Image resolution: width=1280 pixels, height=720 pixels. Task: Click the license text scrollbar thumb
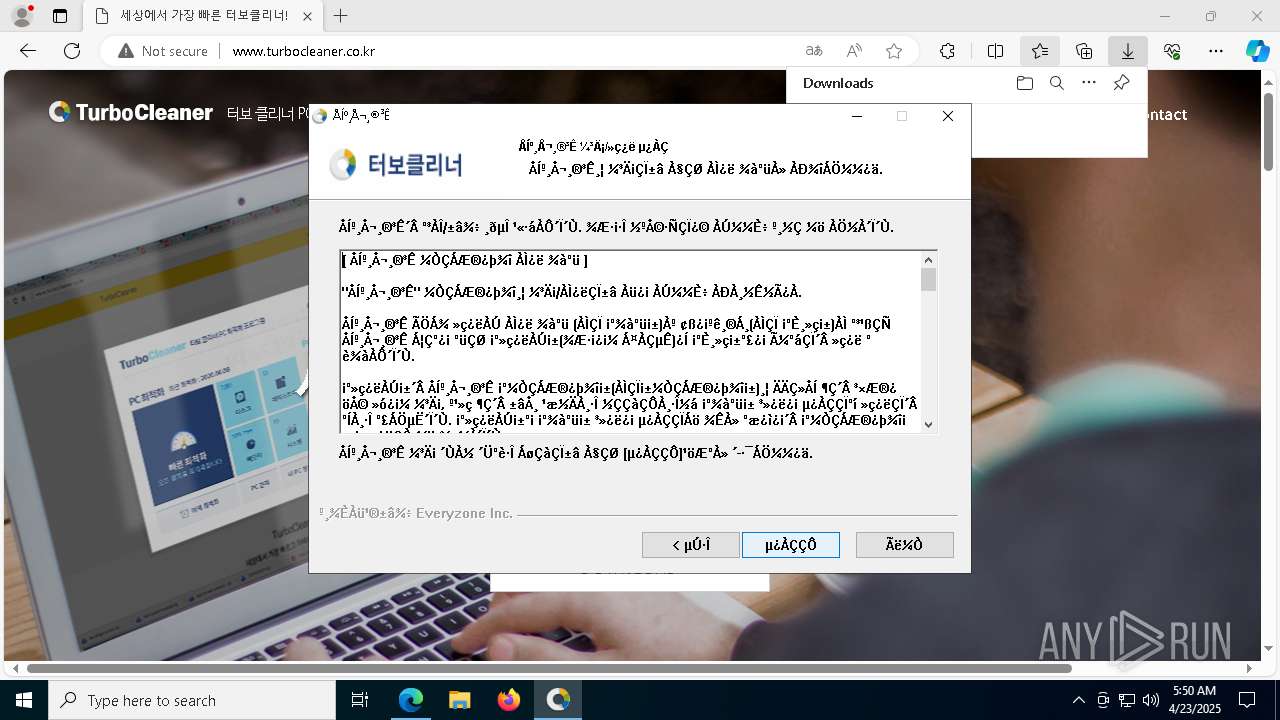[929, 280]
